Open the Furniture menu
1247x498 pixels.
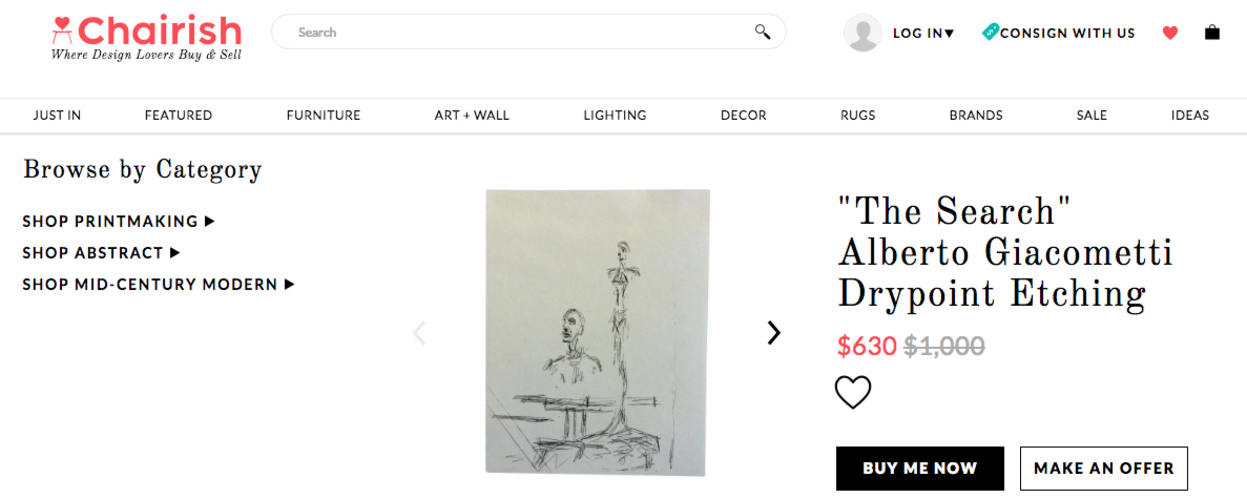pos(323,115)
